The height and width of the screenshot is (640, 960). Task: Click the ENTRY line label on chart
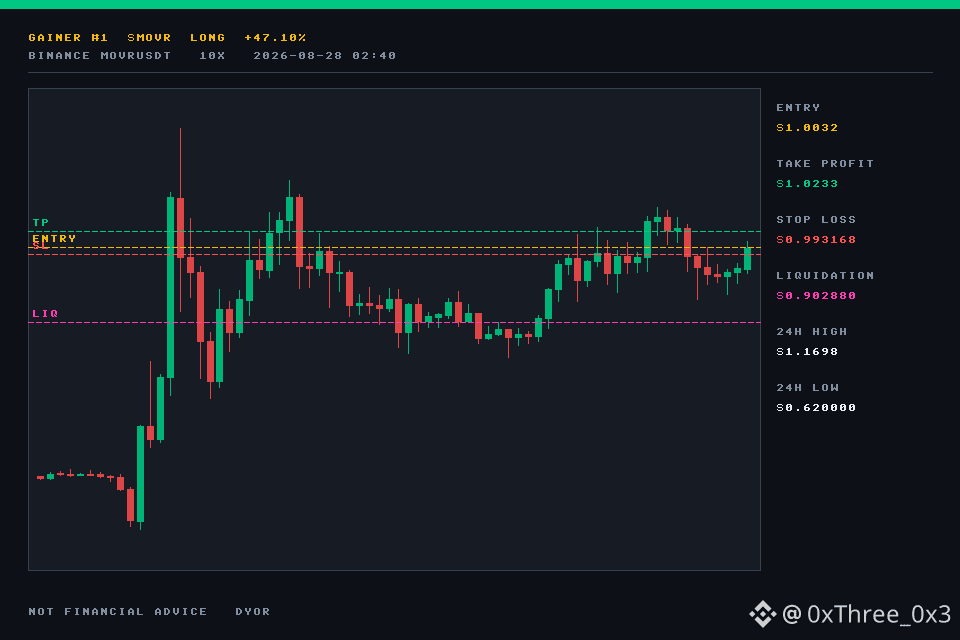pyautogui.click(x=54, y=239)
